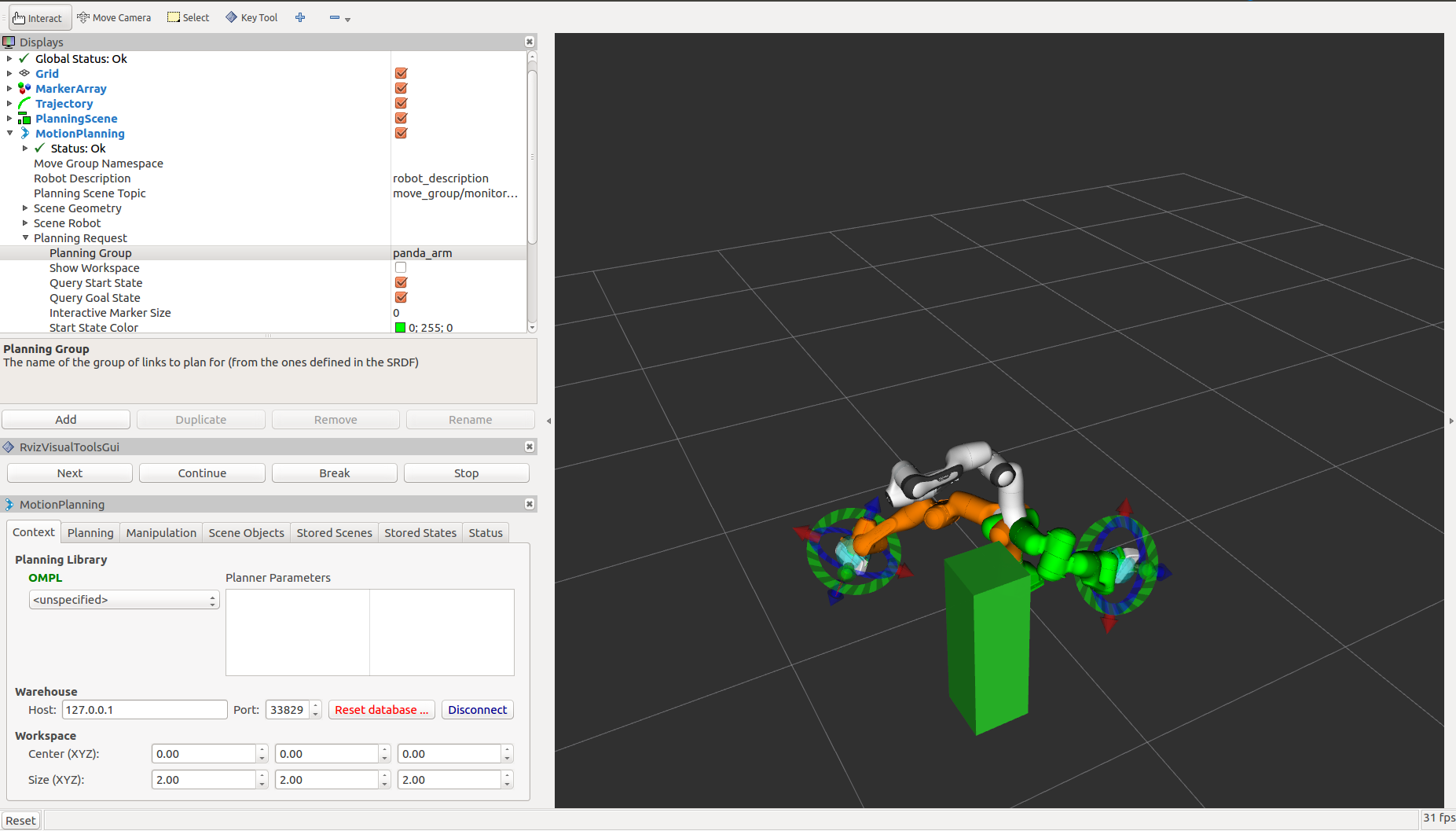This screenshot has width=1456, height=831.
Task: Activate the Move Camera tool
Action: [x=114, y=17]
